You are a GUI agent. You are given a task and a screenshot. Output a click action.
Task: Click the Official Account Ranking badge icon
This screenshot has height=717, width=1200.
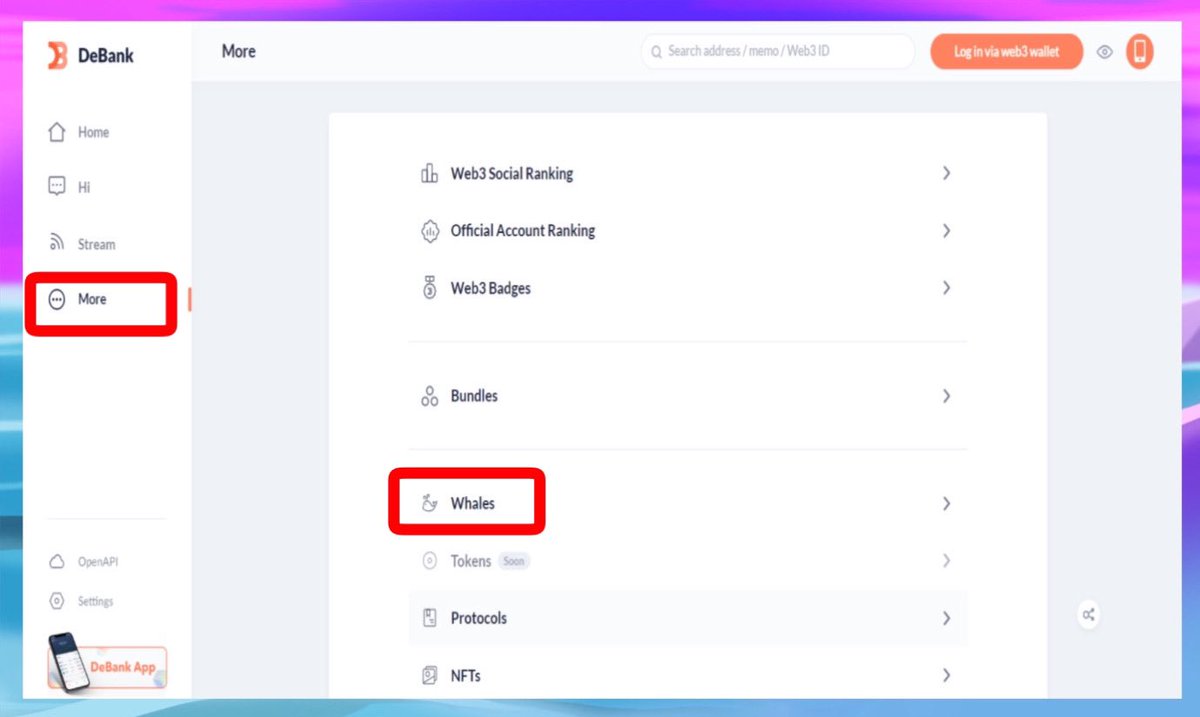click(x=429, y=231)
